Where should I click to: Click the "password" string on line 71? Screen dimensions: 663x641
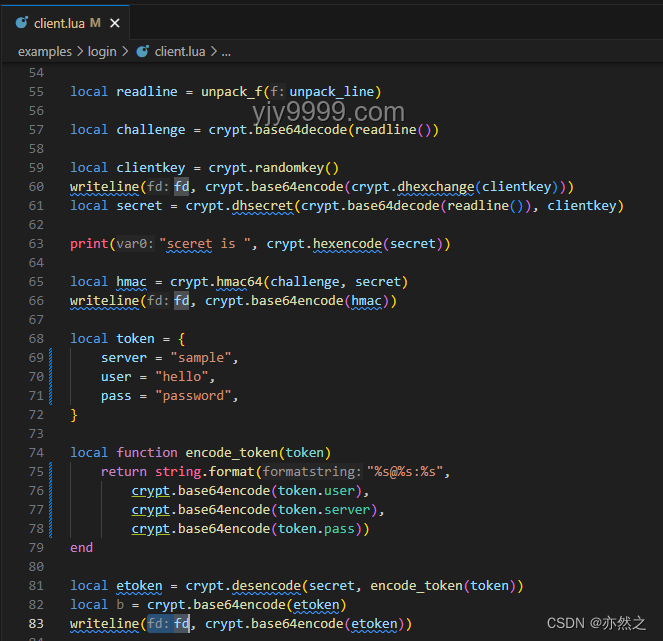(x=193, y=396)
